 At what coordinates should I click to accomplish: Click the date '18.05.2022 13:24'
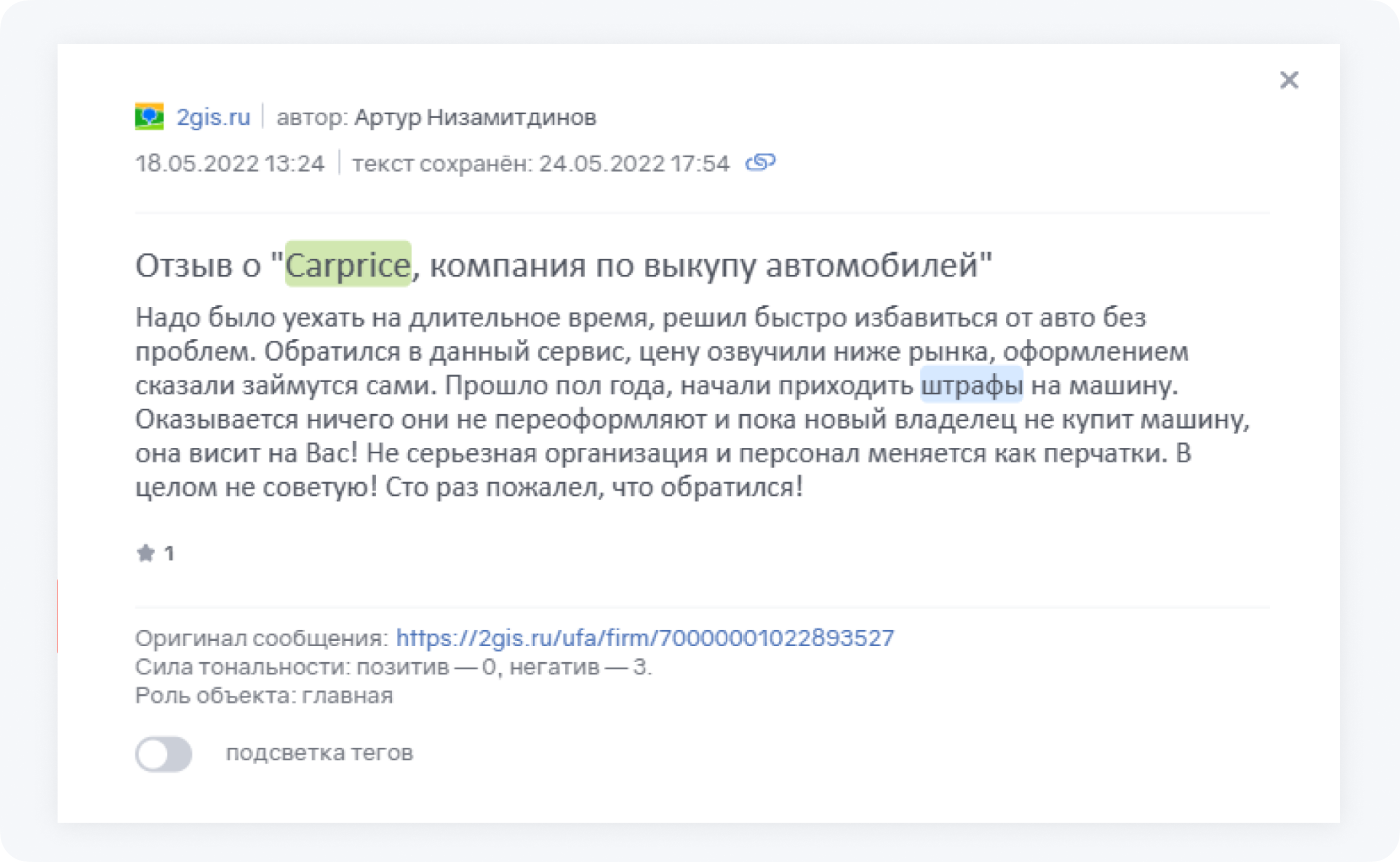[x=230, y=164]
